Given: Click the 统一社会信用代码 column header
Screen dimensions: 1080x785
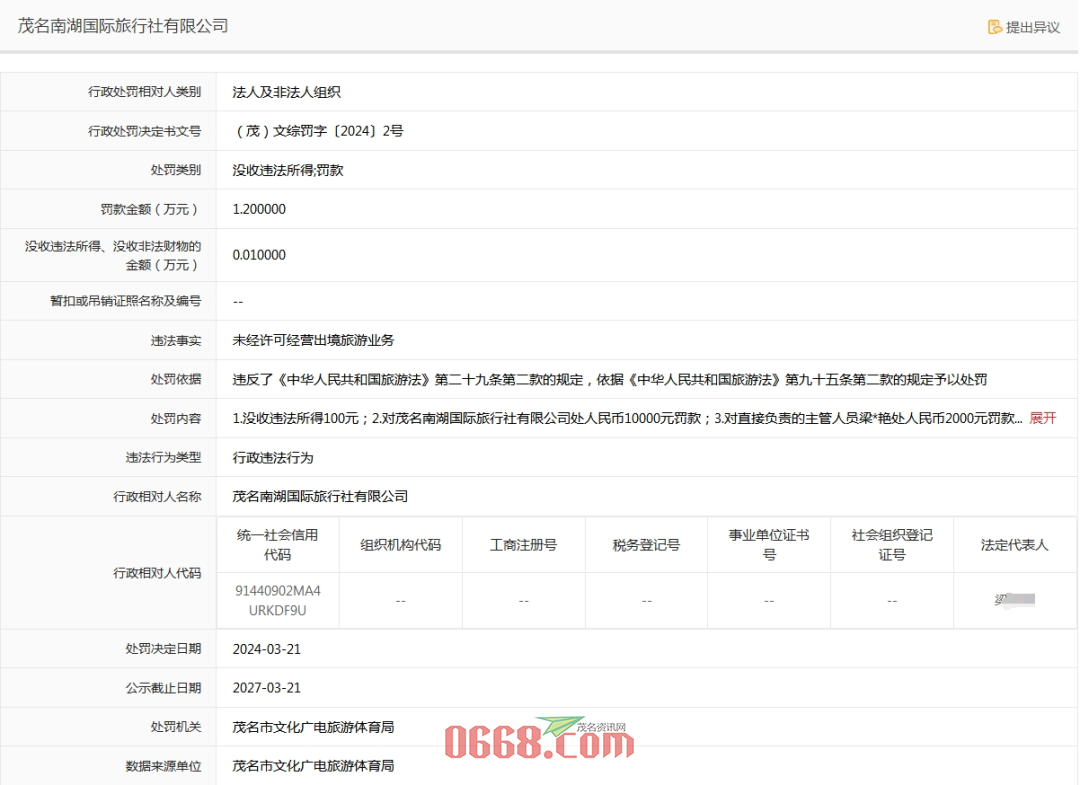Looking at the screenshot, I should click(x=277, y=545).
